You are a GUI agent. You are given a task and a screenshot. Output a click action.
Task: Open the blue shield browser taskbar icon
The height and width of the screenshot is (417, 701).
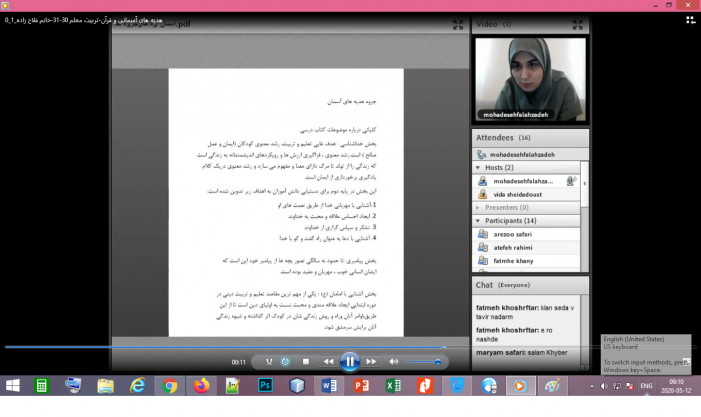pos(457,386)
